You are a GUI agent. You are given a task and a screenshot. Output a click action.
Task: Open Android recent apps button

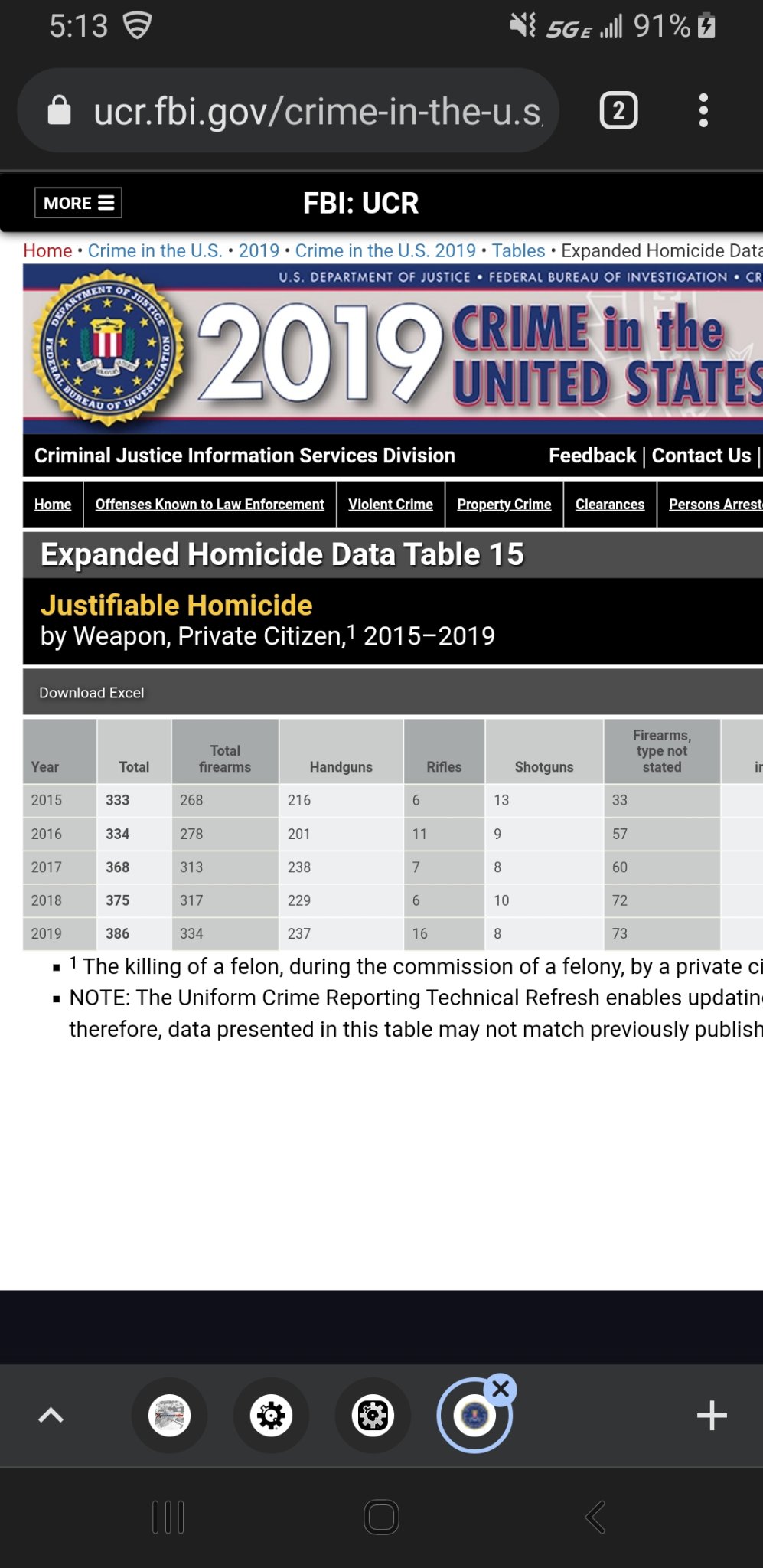click(x=168, y=1517)
